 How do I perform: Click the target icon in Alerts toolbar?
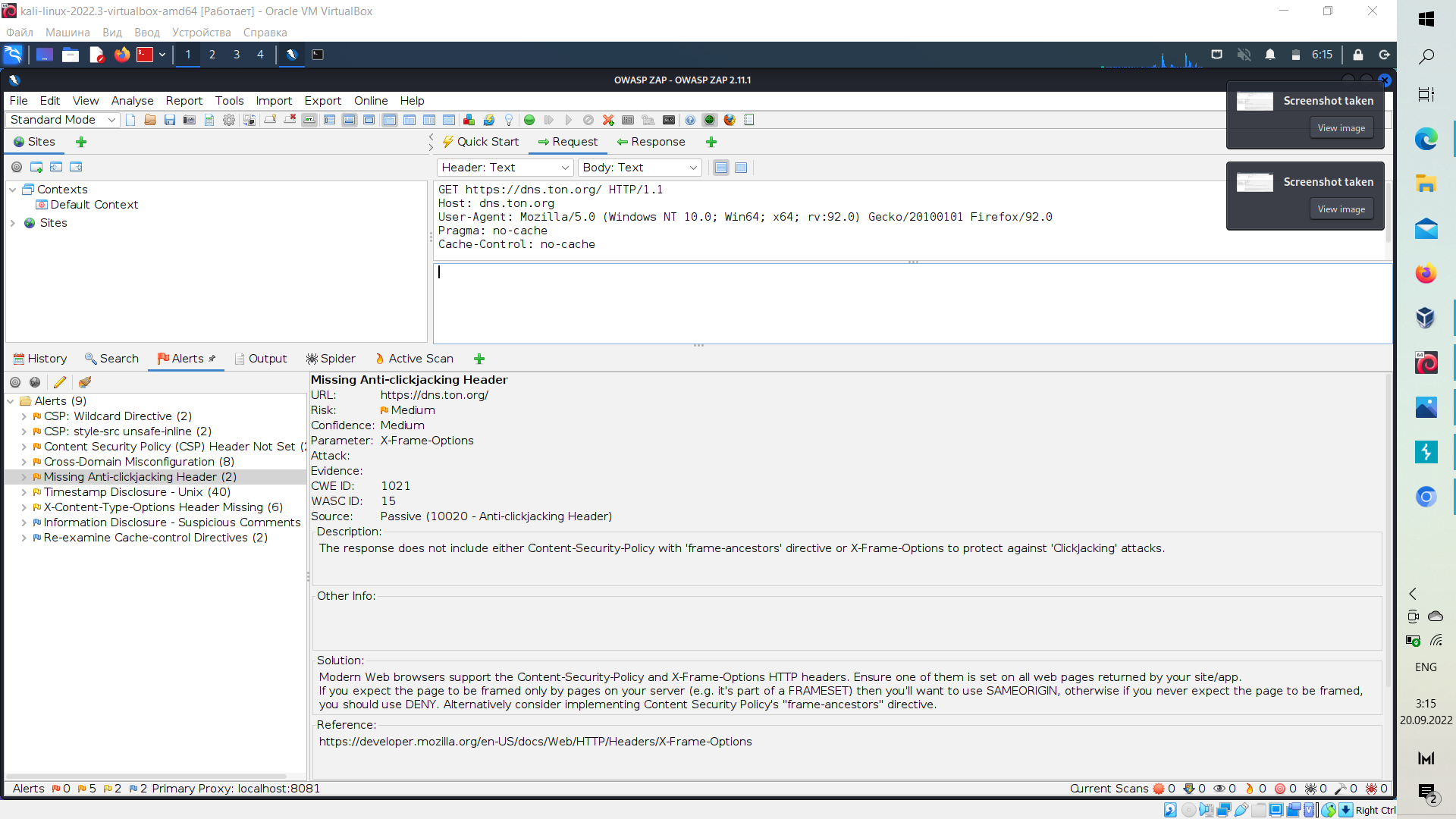pos(15,382)
